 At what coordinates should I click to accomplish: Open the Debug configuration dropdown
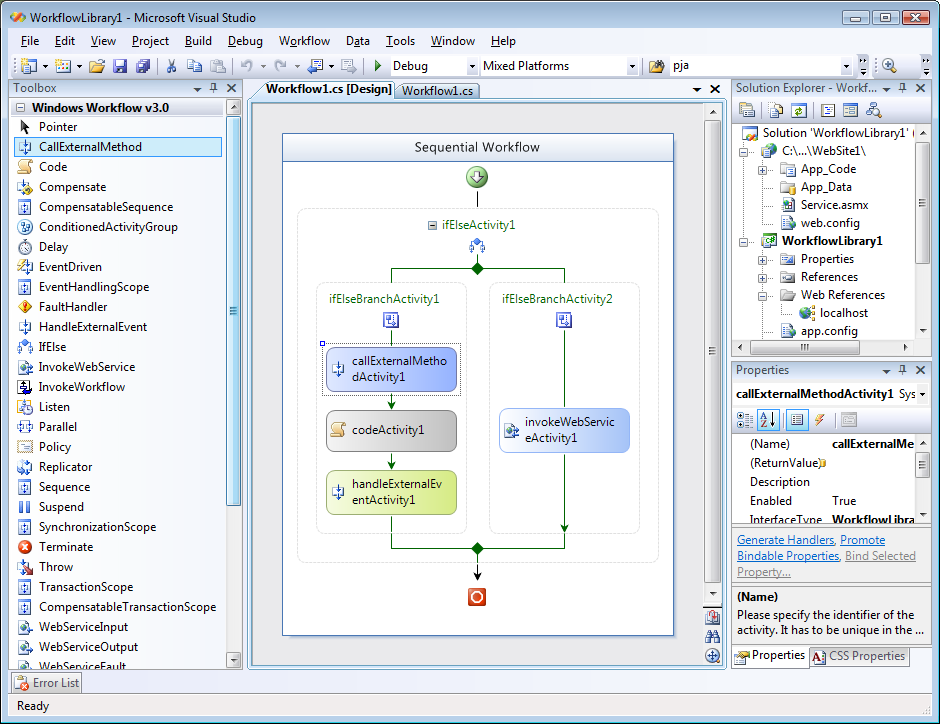[x=472, y=66]
